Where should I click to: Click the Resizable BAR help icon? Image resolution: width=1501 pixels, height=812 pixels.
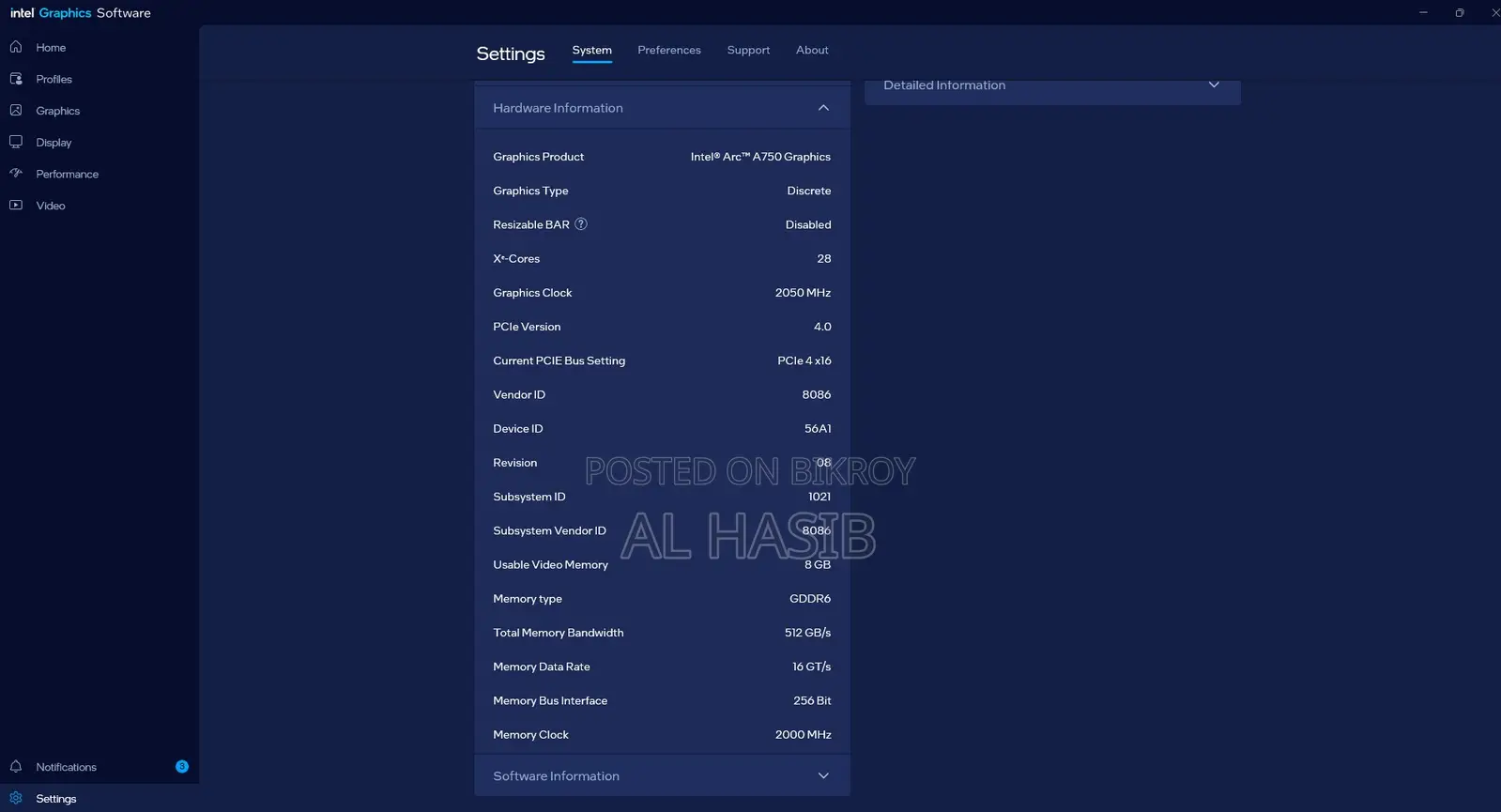pos(581,224)
